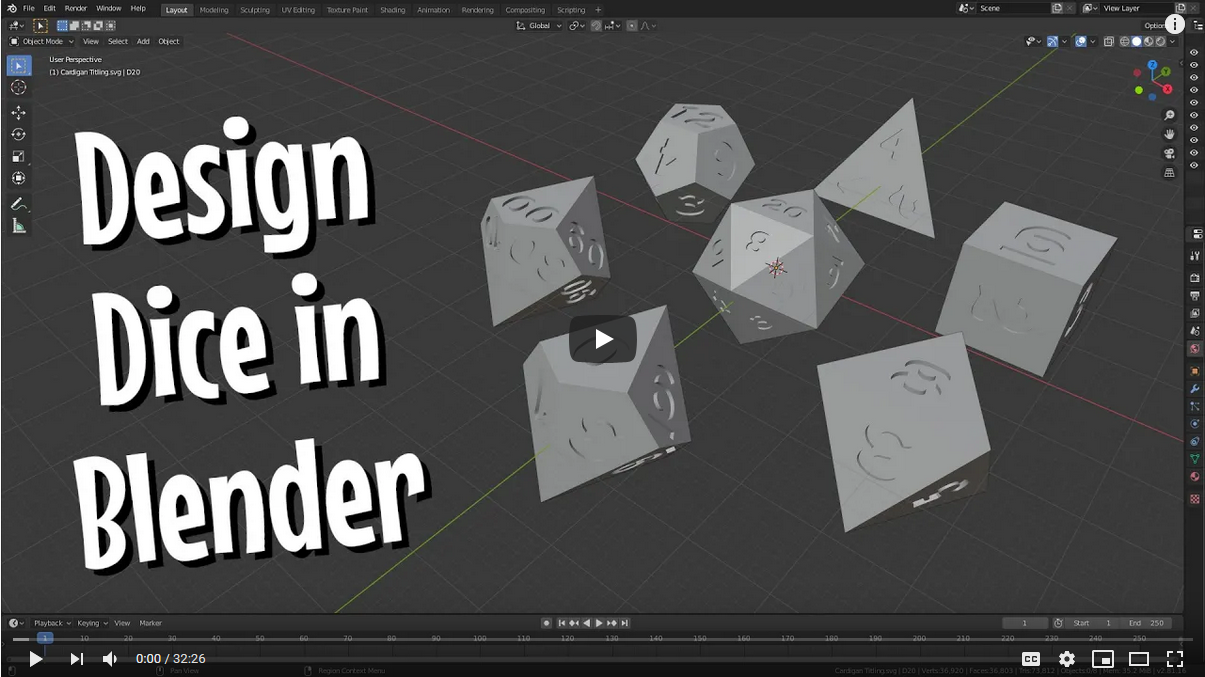Image resolution: width=1205 pixels, height=677 pixels.
Task: Click the timeline playhead at frame 1
Action: point(44,637)
